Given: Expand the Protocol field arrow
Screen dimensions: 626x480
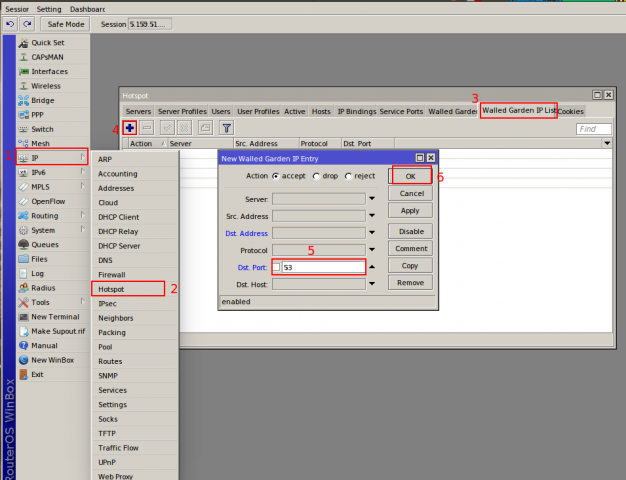Looking at the screenshot, I should (x=372, y=250).
